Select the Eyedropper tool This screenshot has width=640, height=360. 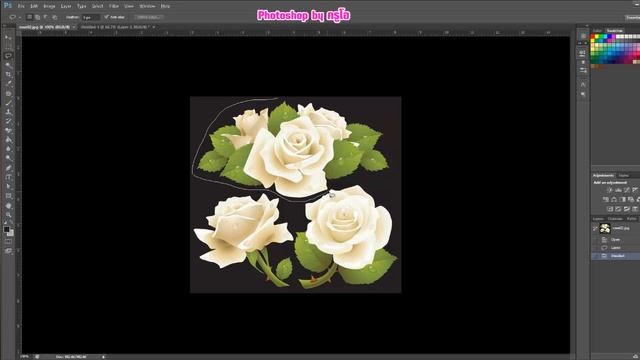click(8, 84)
